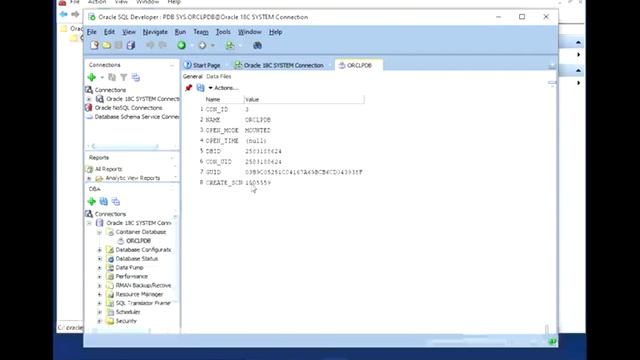Expand the Database Configuration node
Viewport: 640px width, 360px height.
(x=100, y=250)
